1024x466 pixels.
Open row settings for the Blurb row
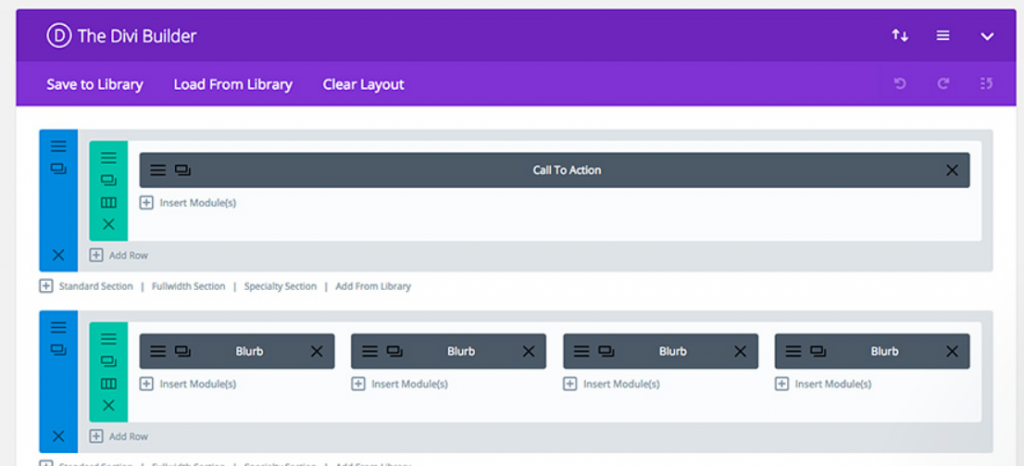[108, 339]
